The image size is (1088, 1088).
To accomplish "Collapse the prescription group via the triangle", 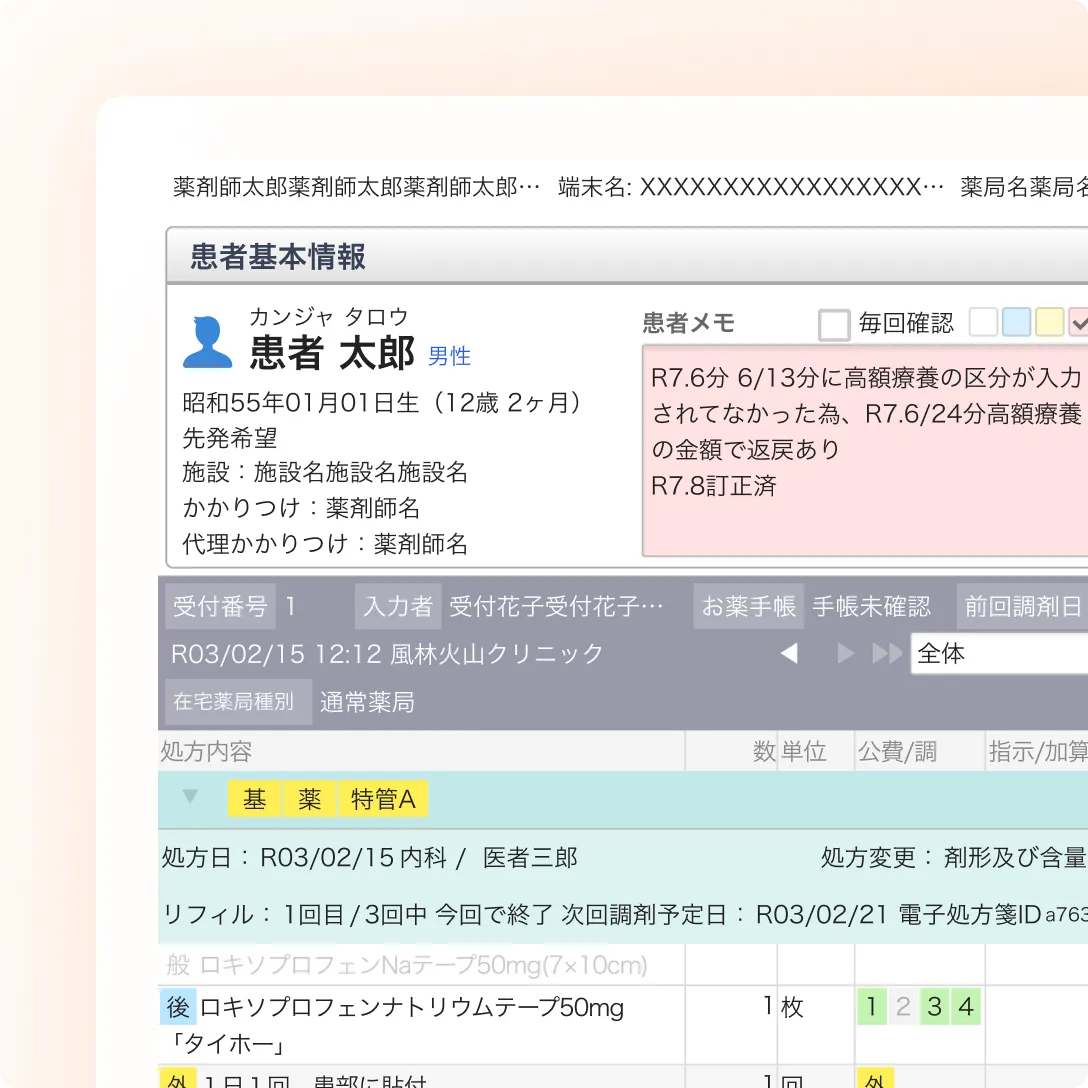I will (191, 798).
